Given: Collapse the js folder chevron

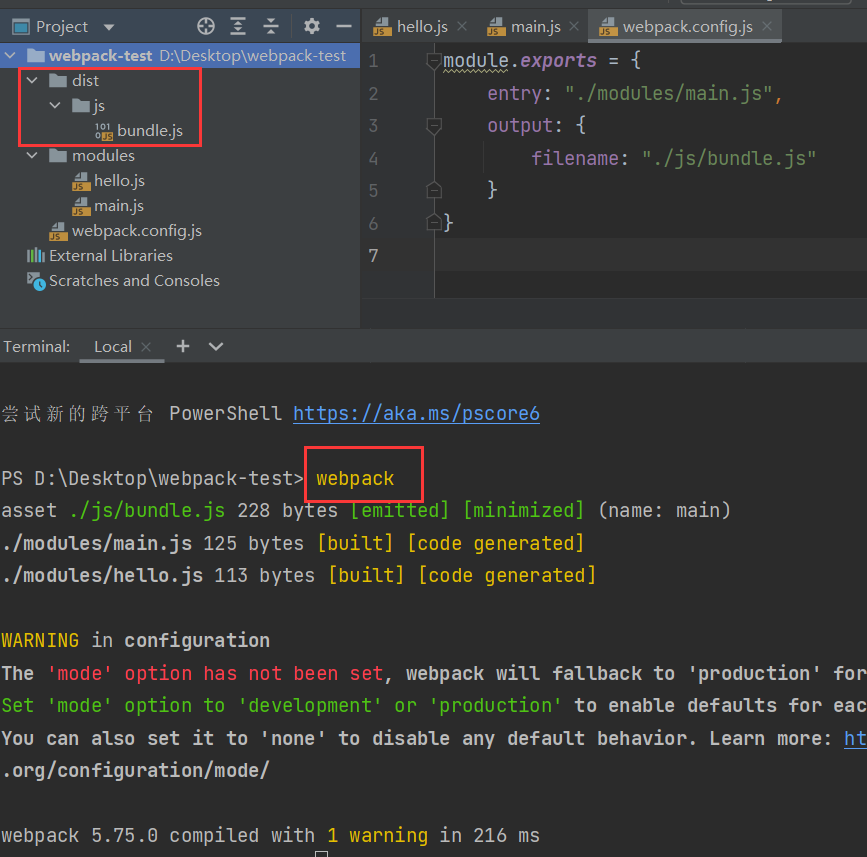Looking at the screenshot, I should (x=55, y=105).
